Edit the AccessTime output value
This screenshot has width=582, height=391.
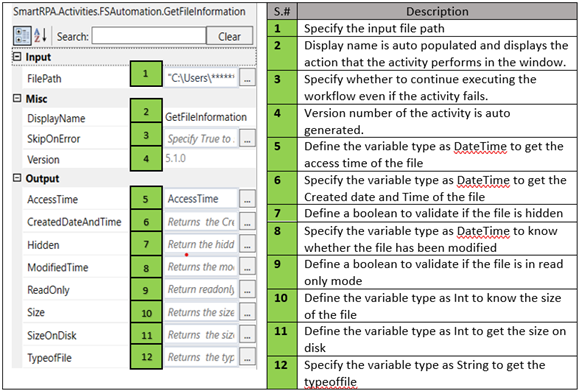pyautogui.click(x=201, y=199)
